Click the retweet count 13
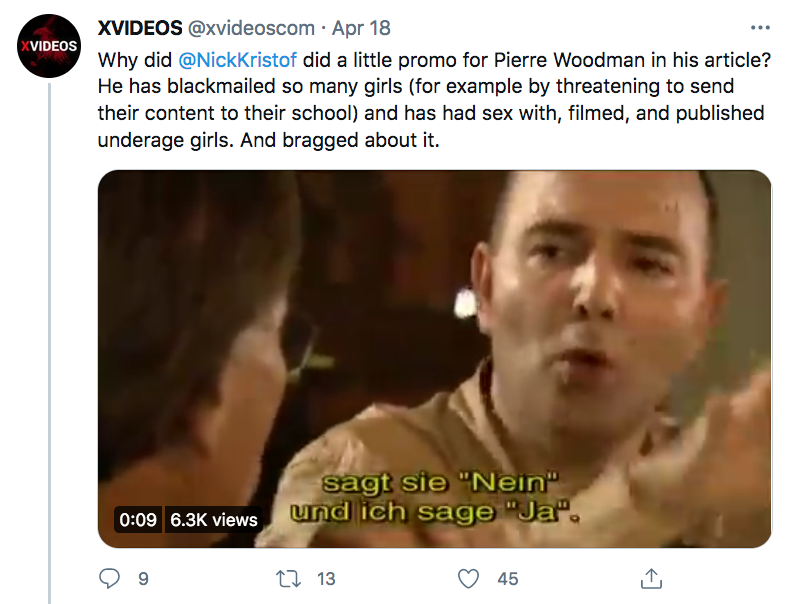Viewport: 792px width, 604px height. tap(326, 579)
